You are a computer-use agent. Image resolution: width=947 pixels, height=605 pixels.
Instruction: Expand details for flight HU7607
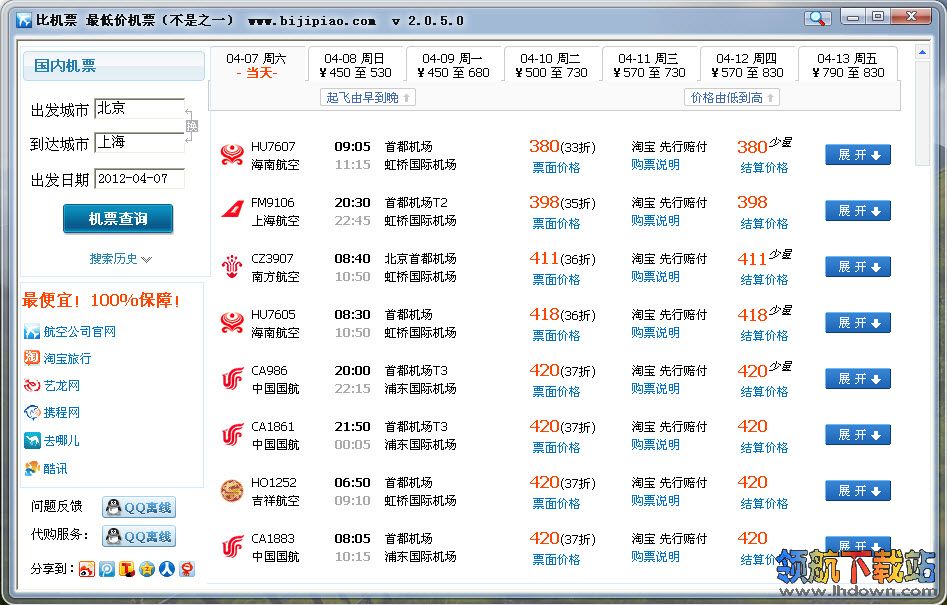pyautogui.click(x=858, y=155)
